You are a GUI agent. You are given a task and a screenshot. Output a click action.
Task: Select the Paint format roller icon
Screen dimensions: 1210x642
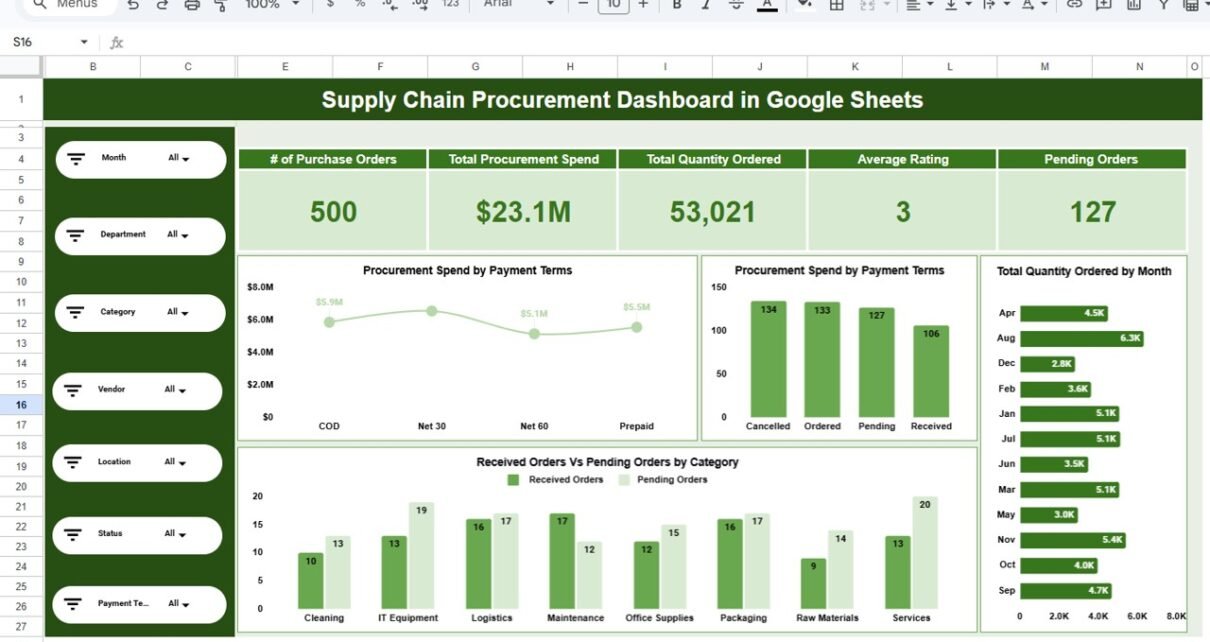[221, 5]
